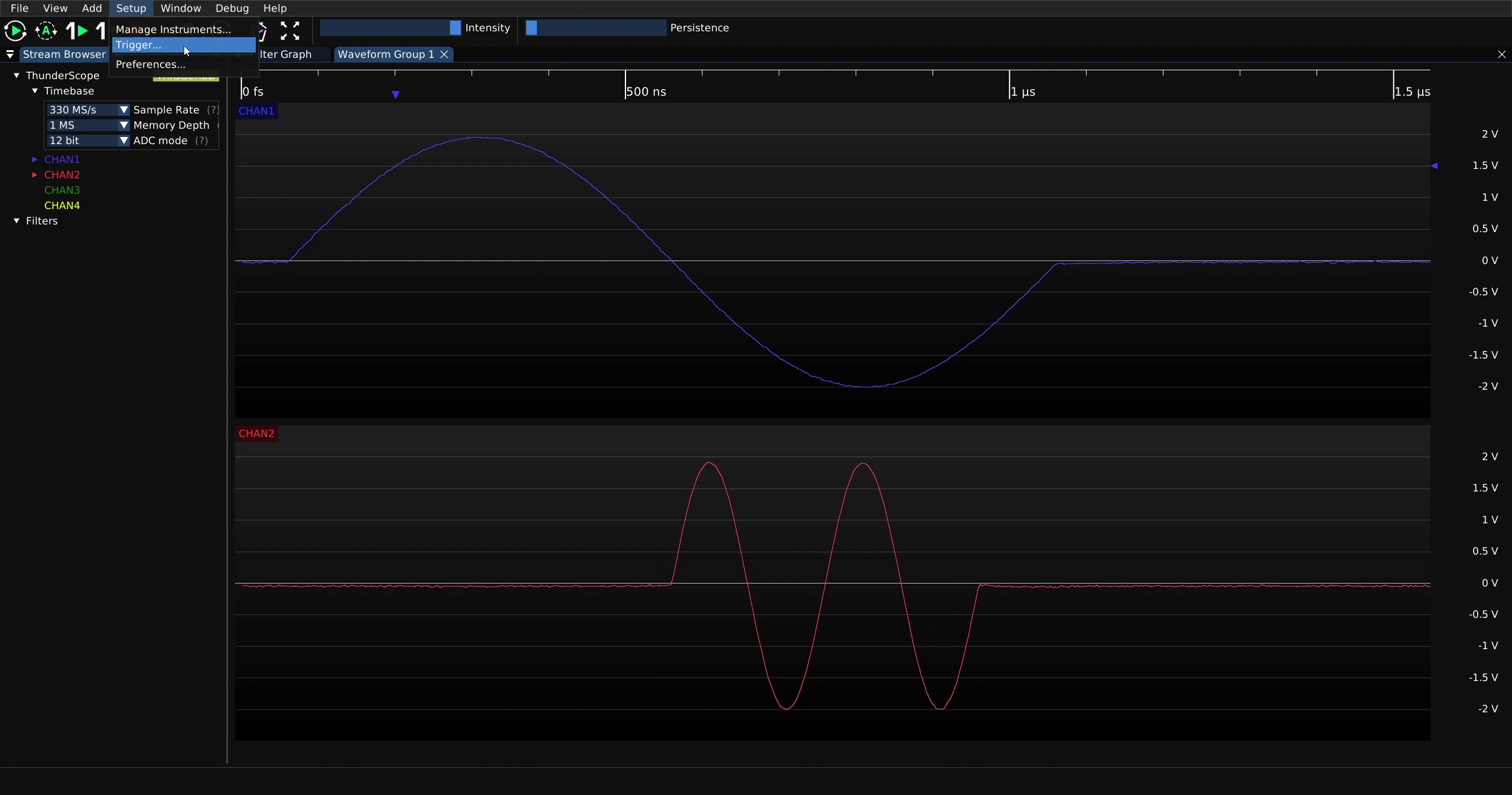Expand the CHAN2 tree node
Image resolution: width=1512 pixels, height=795 pixels.
[34, 175]
